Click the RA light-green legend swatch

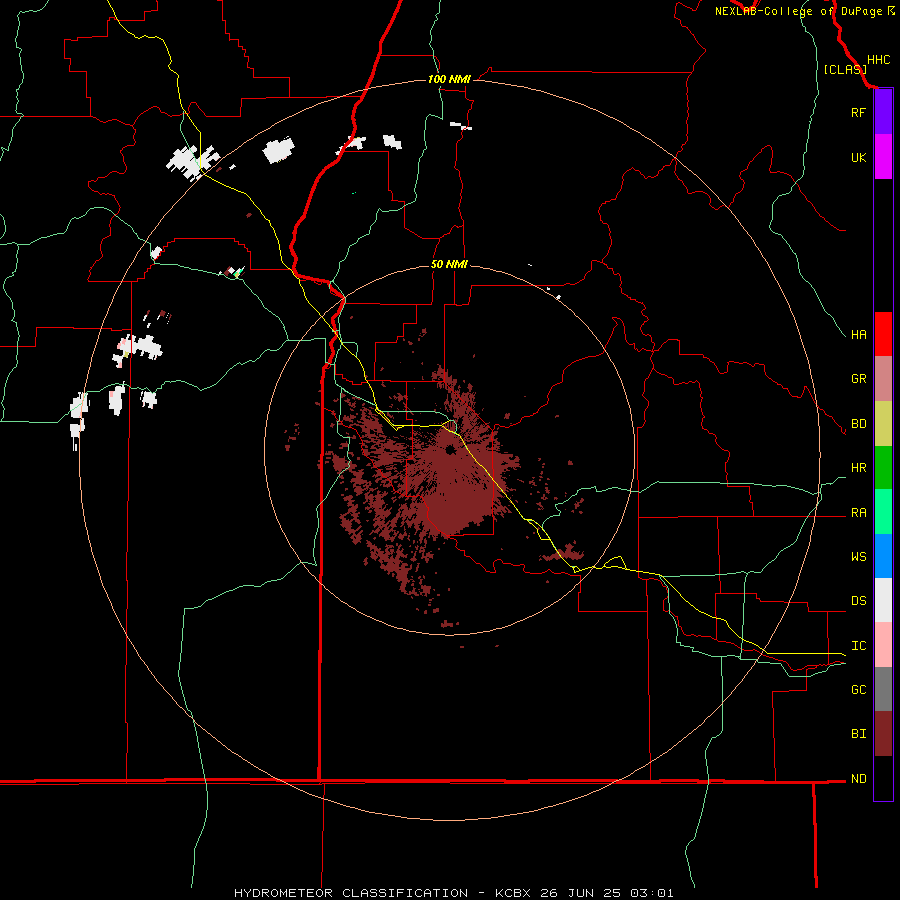(x=883, y=512)
